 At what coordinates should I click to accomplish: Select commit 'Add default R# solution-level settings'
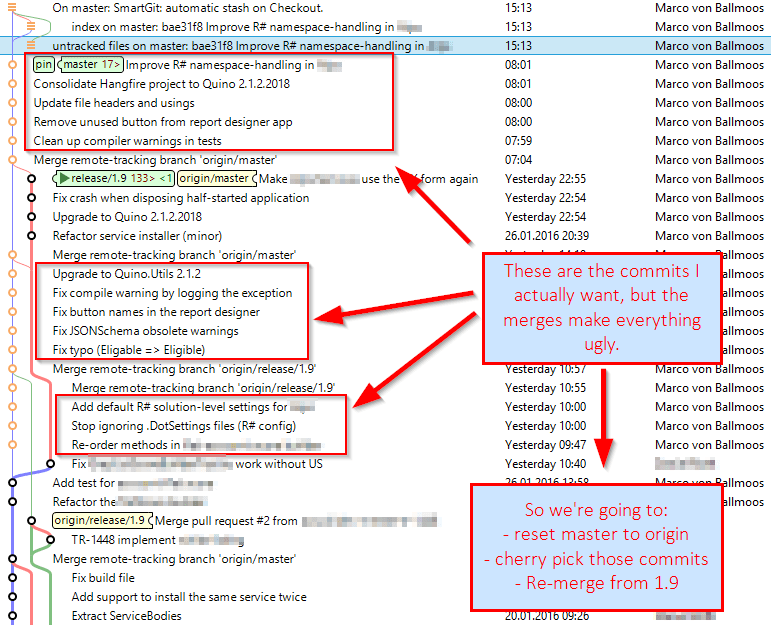pyautogui.click(x=386, y=407)
